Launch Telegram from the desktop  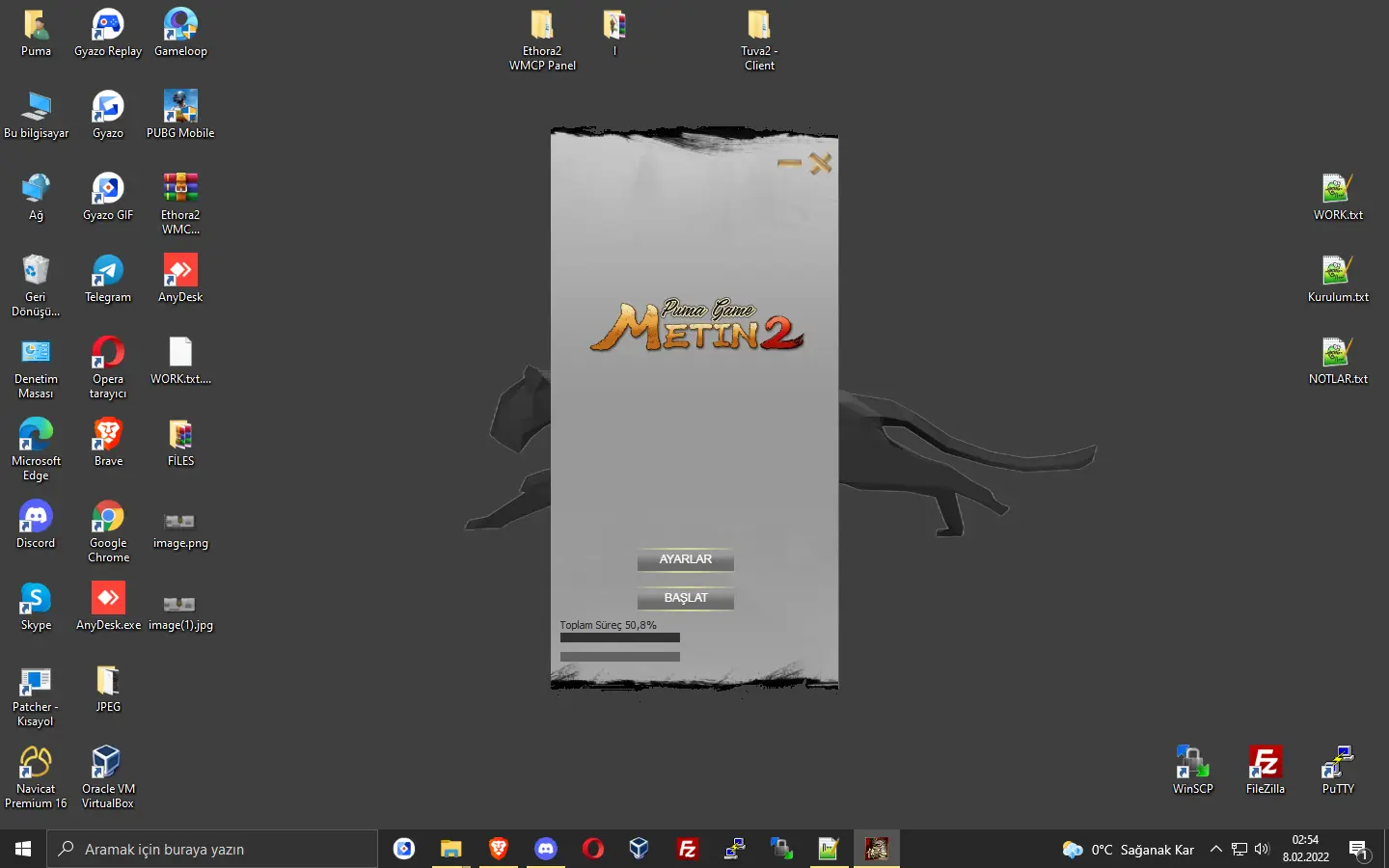point(108,280)
